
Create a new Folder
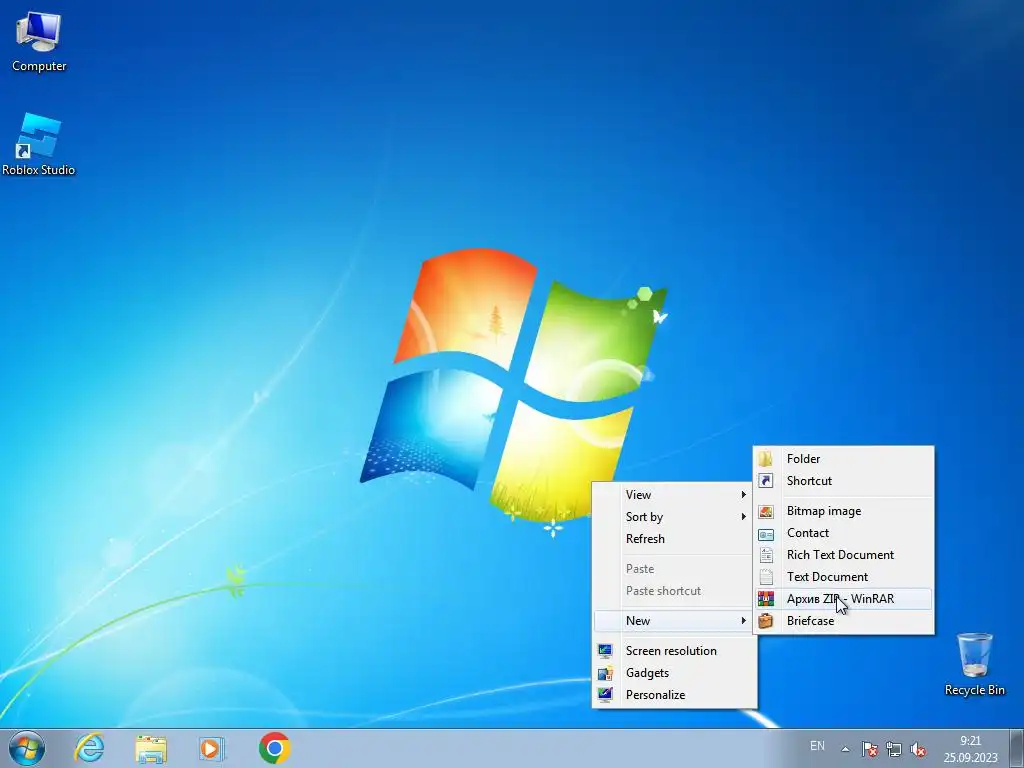[843, 458]
